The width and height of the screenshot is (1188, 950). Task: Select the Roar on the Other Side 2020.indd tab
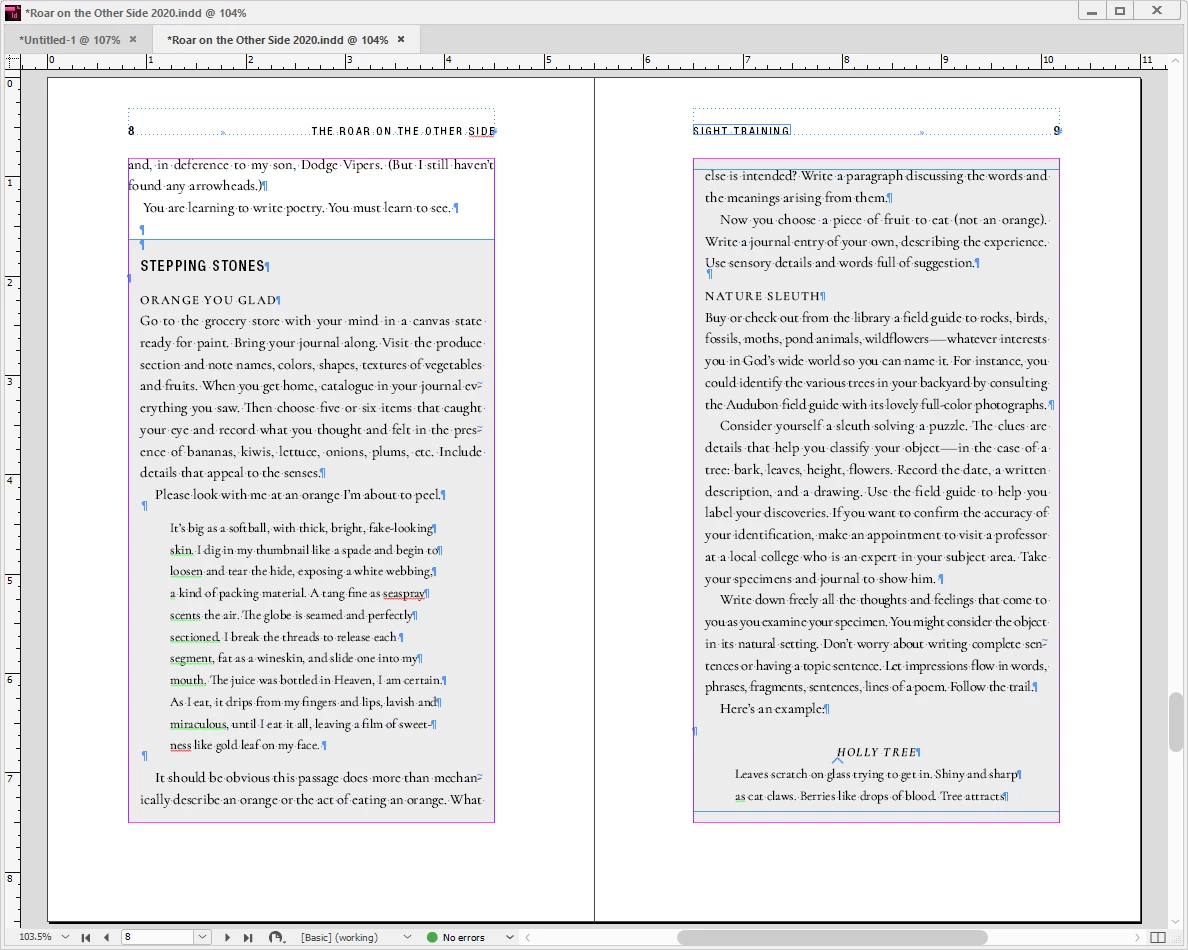coord(277,39)
